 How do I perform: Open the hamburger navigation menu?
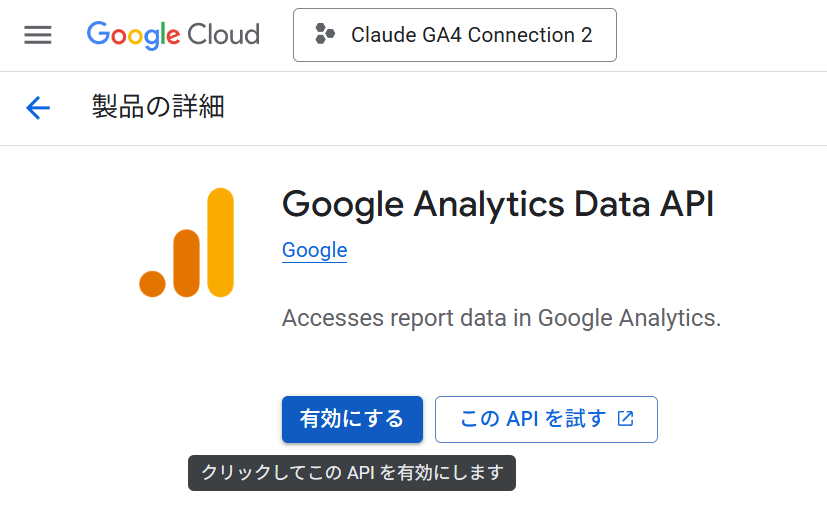pyautogui.click(x=37, y=35)
